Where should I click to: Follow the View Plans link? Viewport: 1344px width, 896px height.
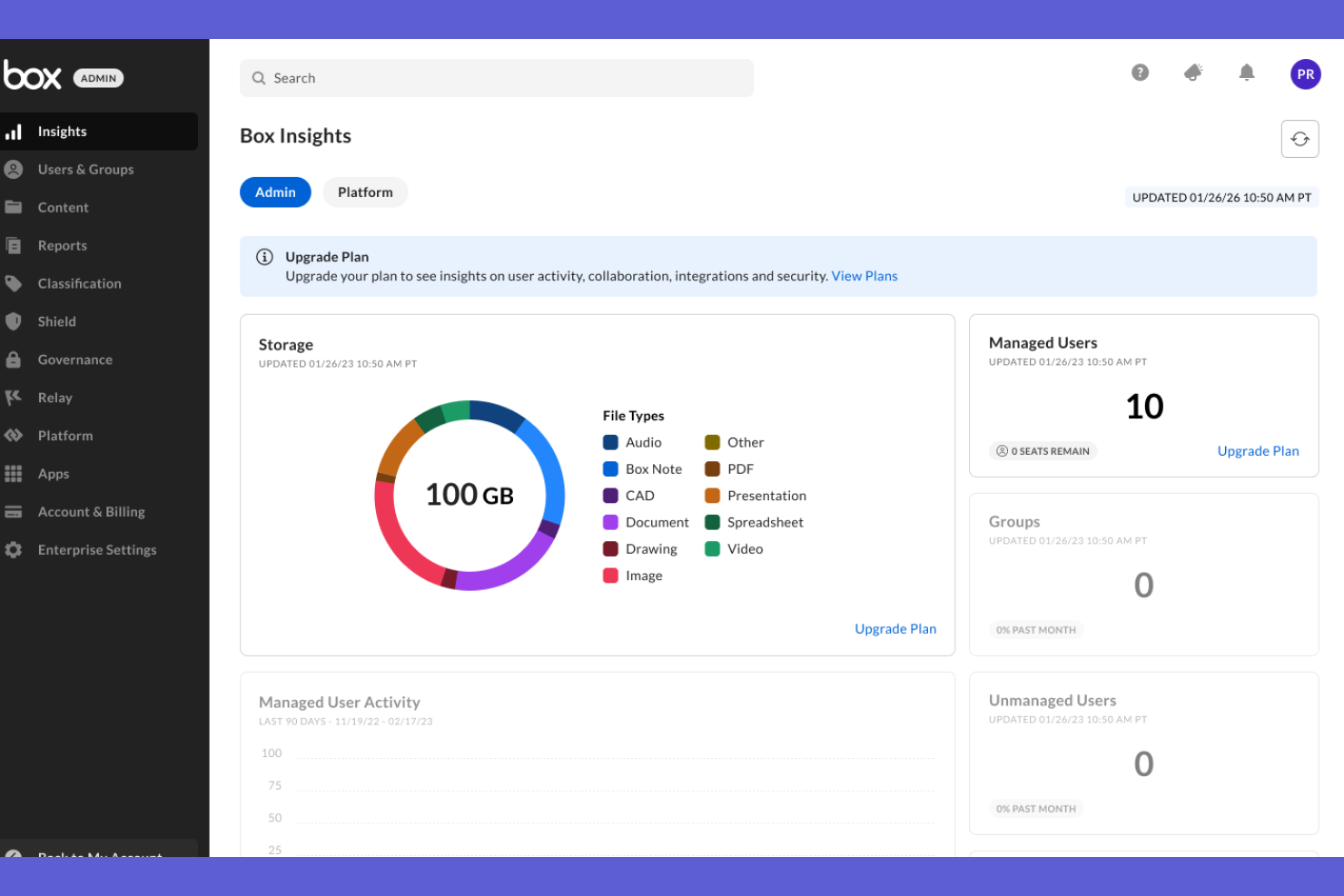[865, 276]
